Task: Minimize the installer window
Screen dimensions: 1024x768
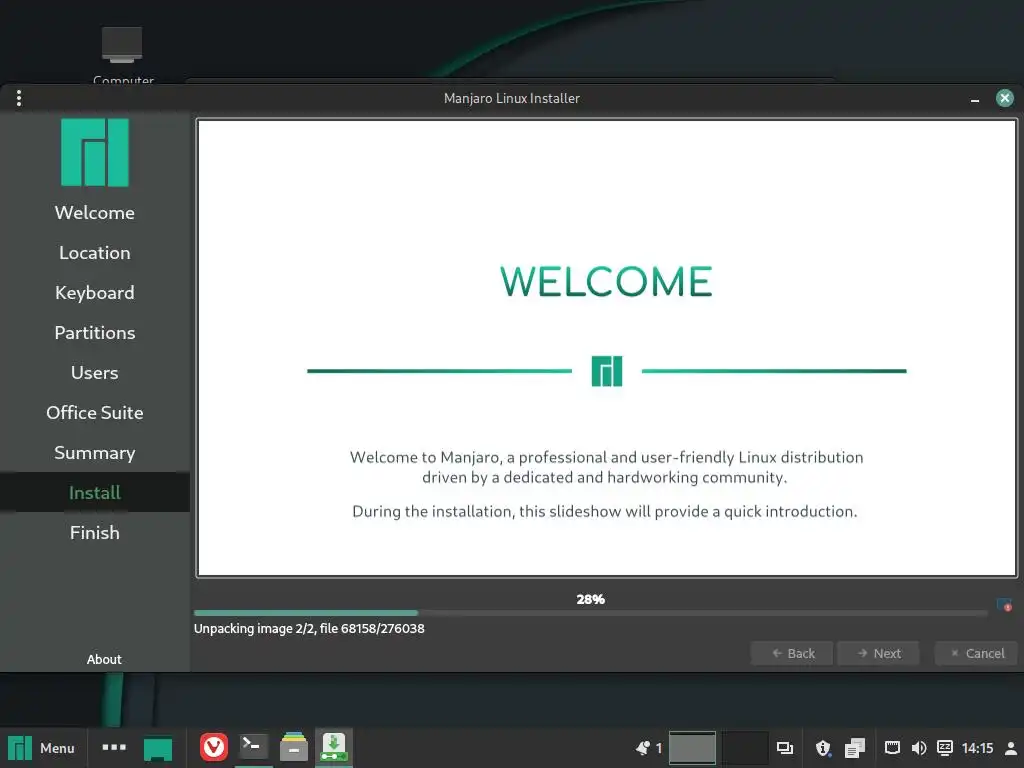Action: pyautogui.click(x=975, y=99)
